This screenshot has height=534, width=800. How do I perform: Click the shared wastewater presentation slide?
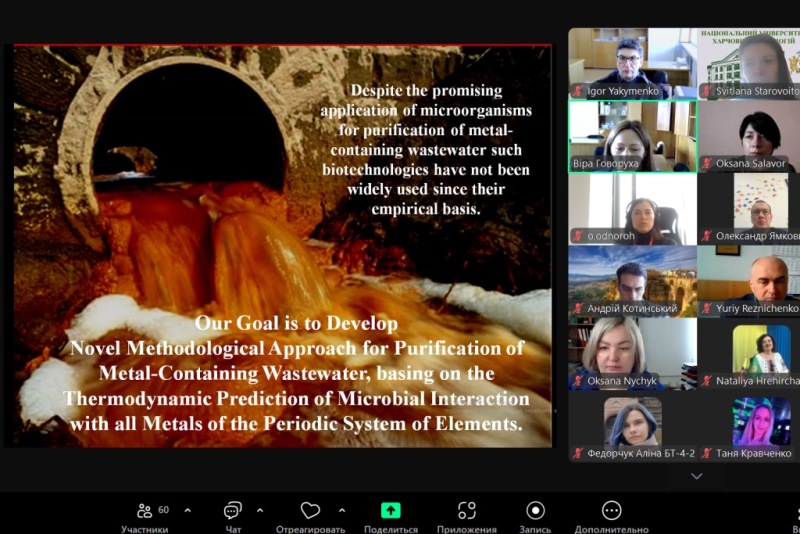282,245
